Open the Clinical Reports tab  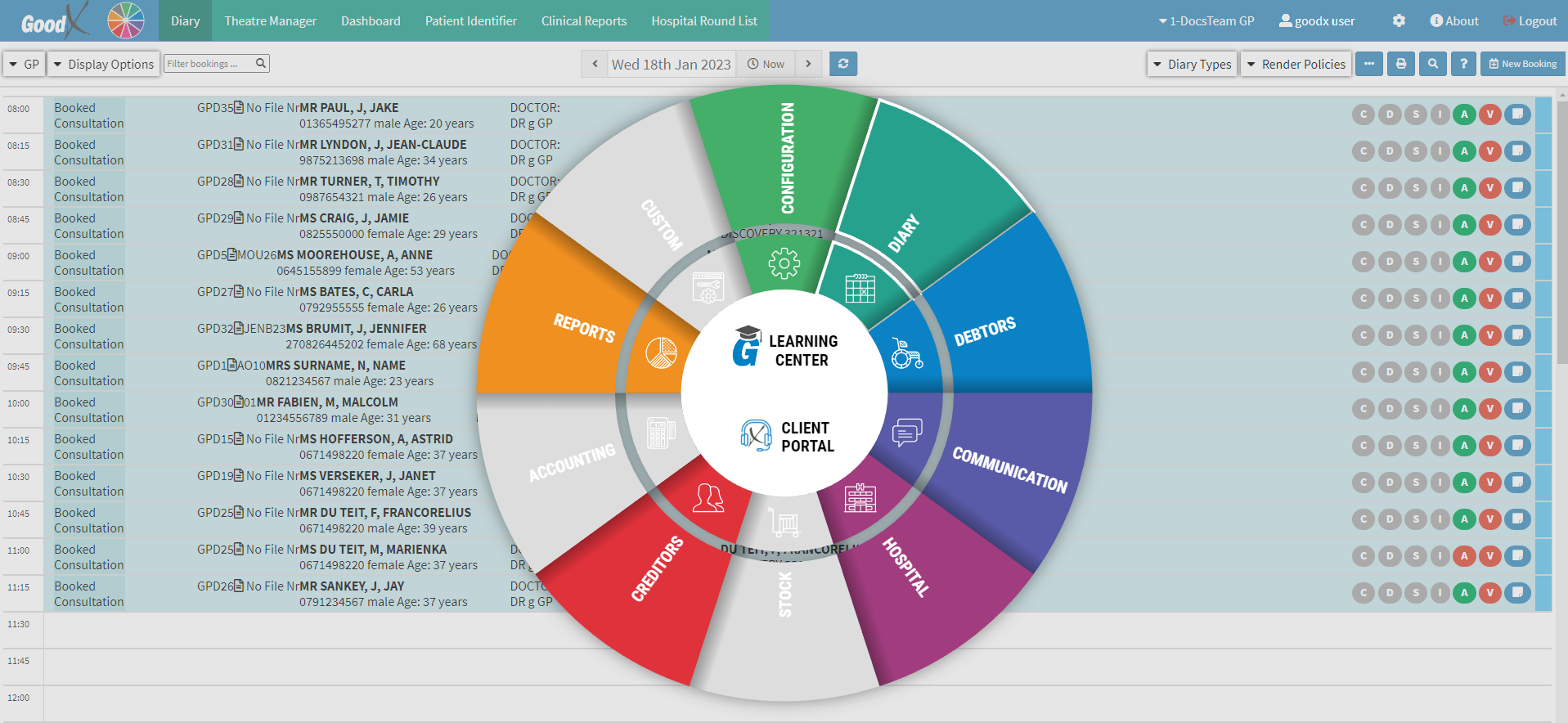coord(583,20)
